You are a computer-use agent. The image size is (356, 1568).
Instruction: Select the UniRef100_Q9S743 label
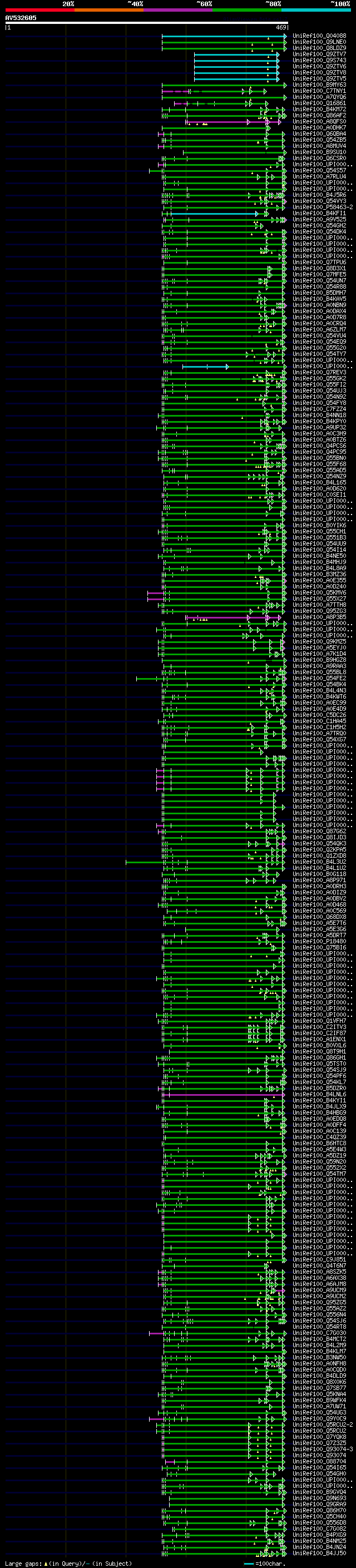pyautogui.click(x=319, y=60)
